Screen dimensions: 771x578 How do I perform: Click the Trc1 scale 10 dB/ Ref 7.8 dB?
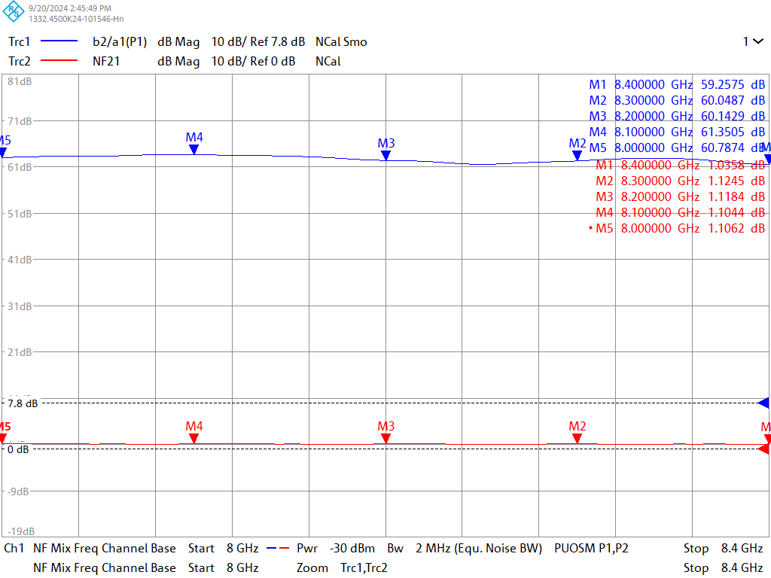click(x=257, y=42)
